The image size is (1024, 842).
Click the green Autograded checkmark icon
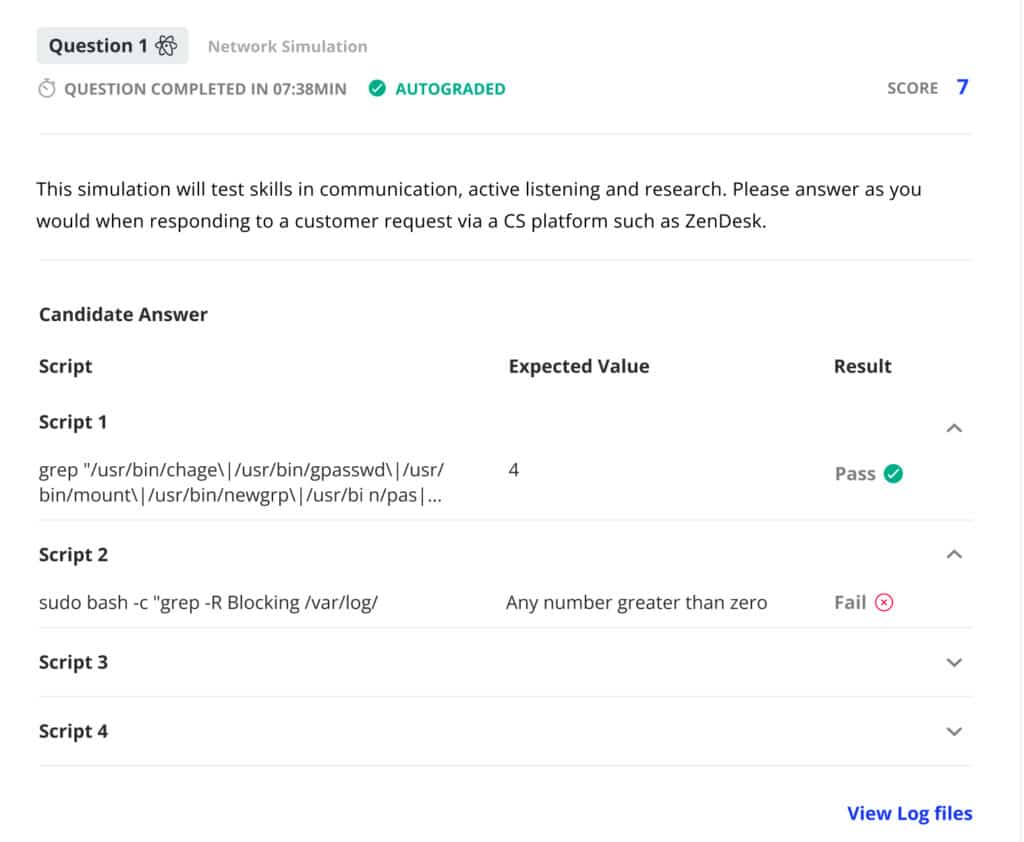pyautogui.click(x=377, y=88)
